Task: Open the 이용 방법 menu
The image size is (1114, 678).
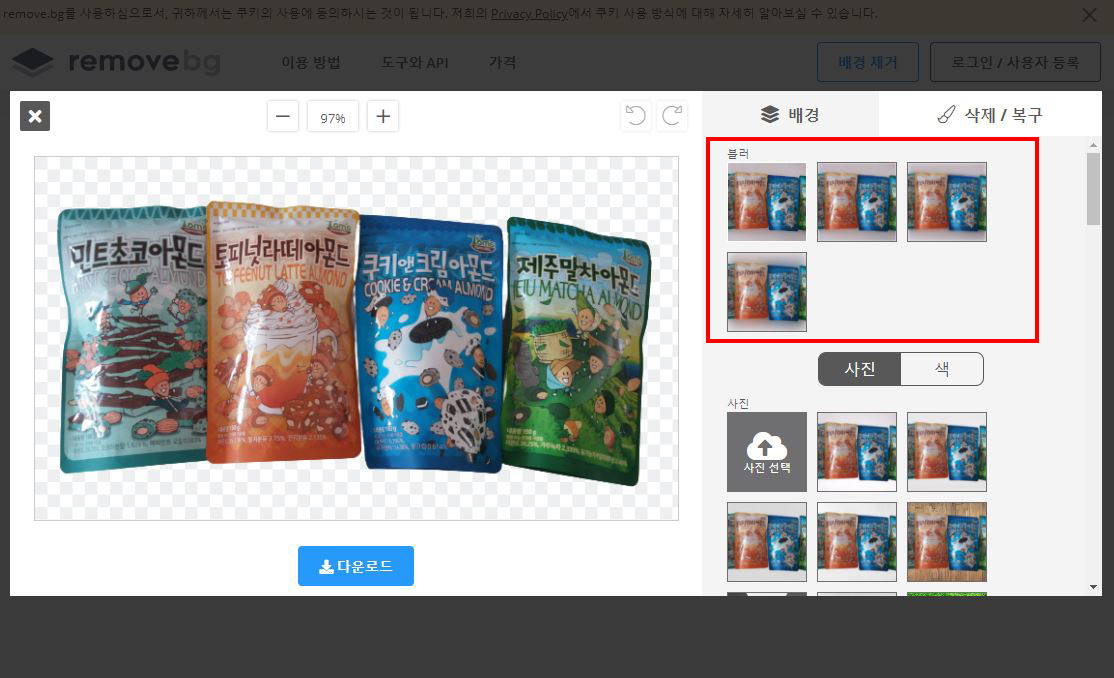Action: pyautogui.click(x=310, y=63)
